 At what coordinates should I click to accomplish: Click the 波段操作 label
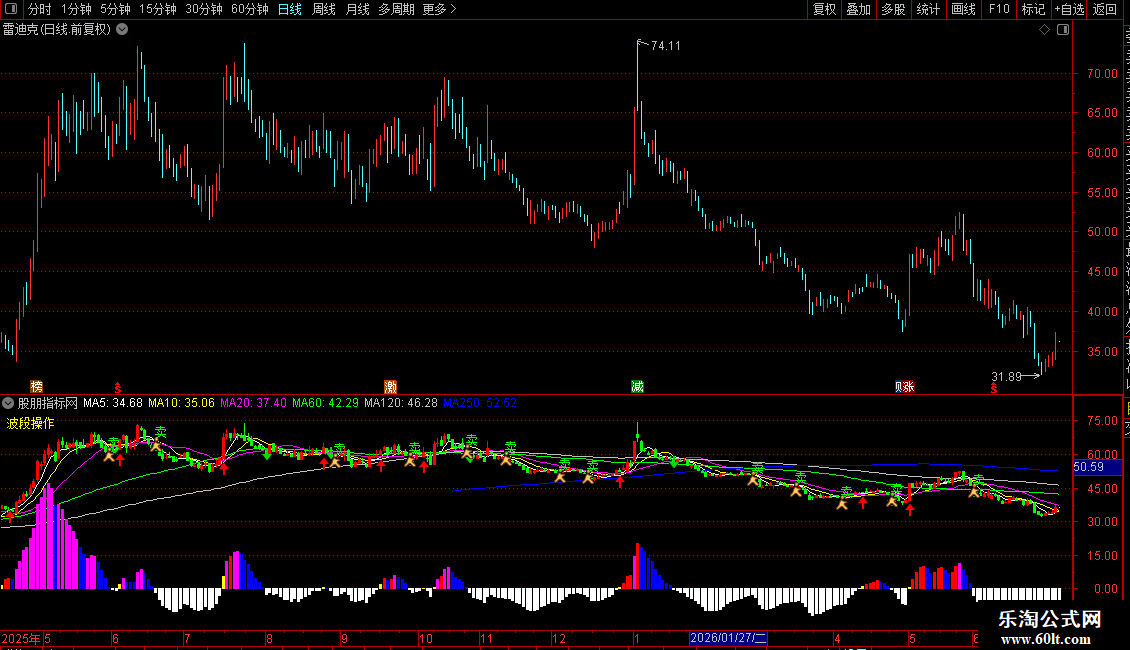(30, 423)
